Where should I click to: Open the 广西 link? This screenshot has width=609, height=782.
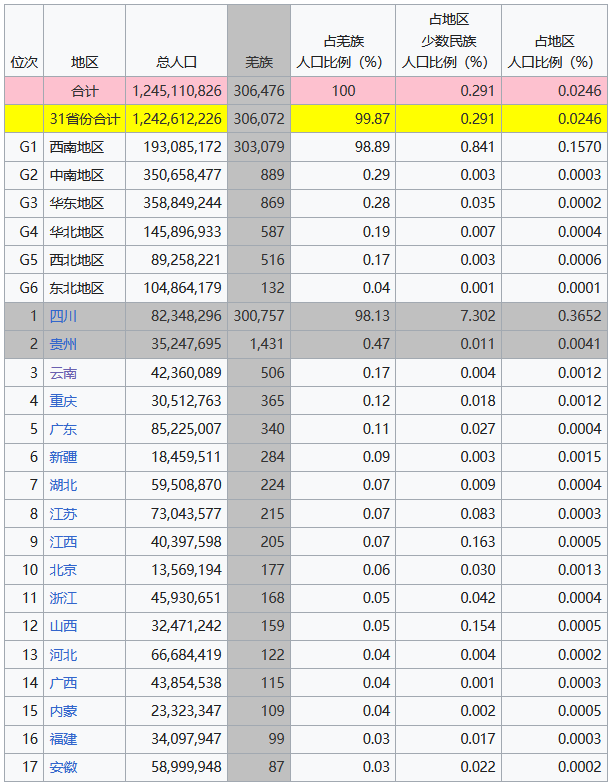coord(63,682)
